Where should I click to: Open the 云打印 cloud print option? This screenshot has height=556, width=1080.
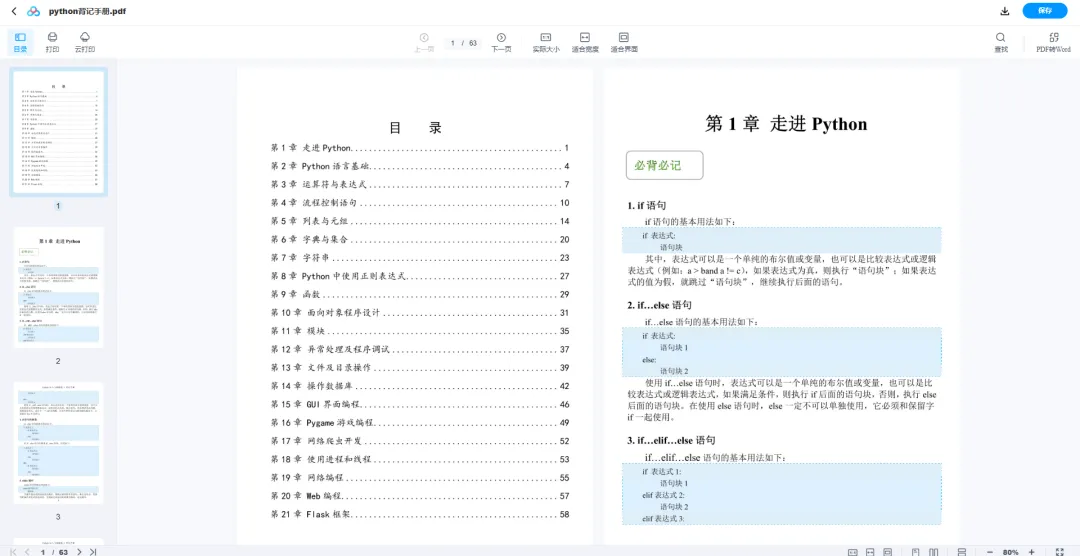(85, 42)
